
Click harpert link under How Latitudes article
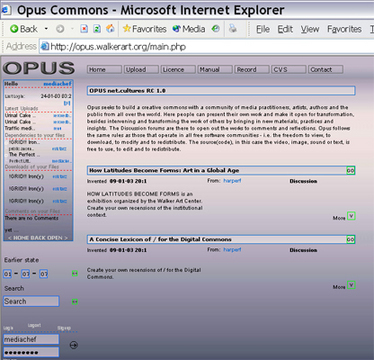click(232, 181)
